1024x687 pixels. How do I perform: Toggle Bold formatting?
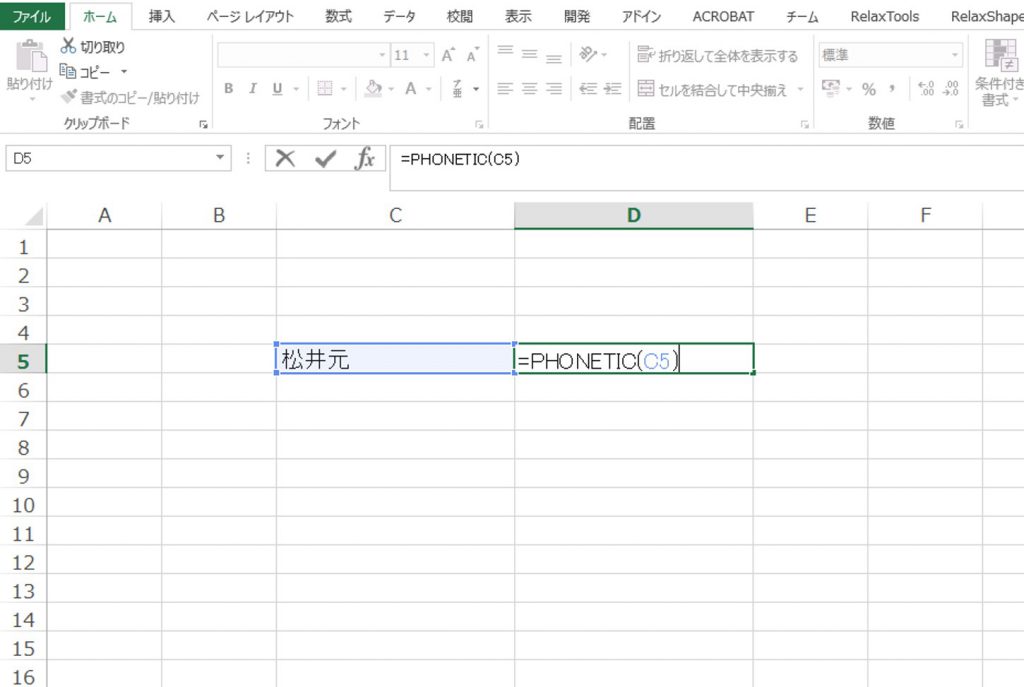tap(228, 88)
